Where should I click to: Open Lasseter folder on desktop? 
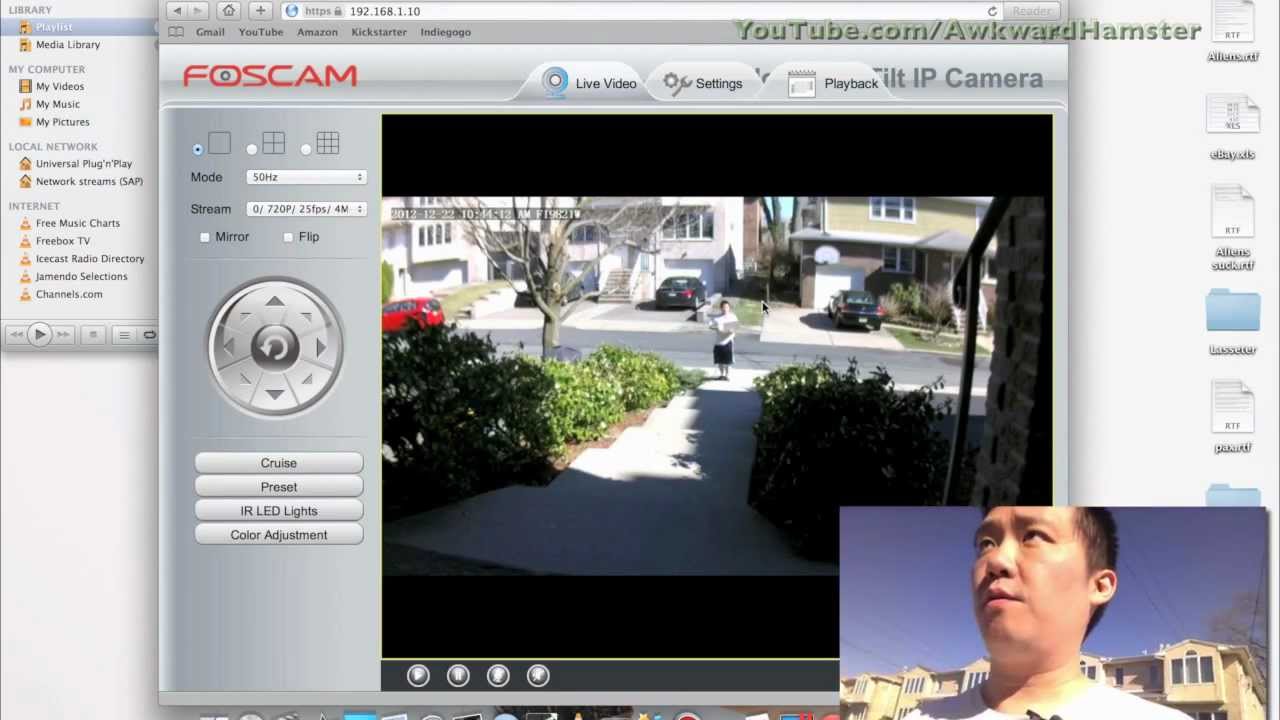pyautogui.click(x=1232, y=322)
